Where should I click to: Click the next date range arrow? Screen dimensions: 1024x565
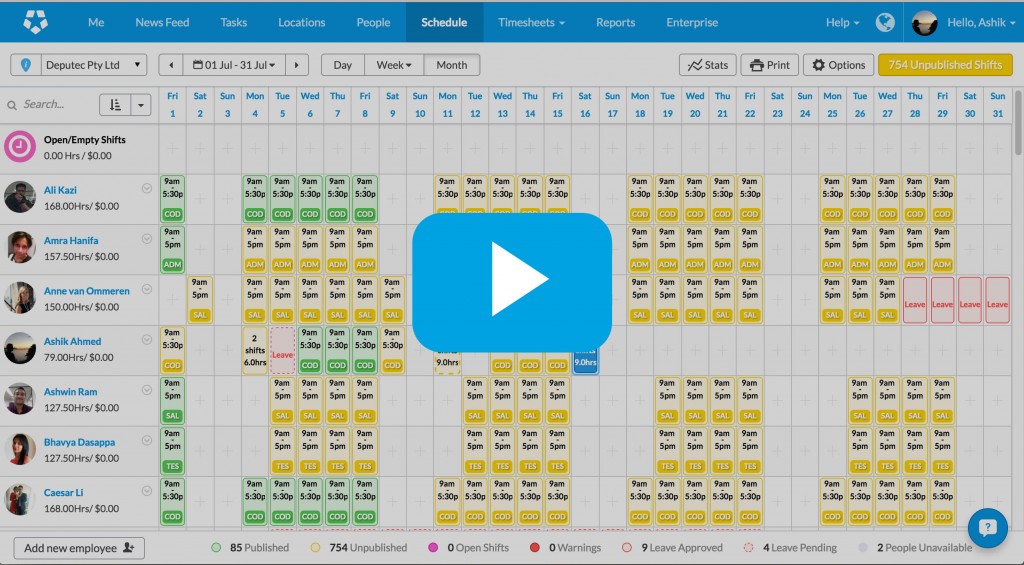coord(296,65)
